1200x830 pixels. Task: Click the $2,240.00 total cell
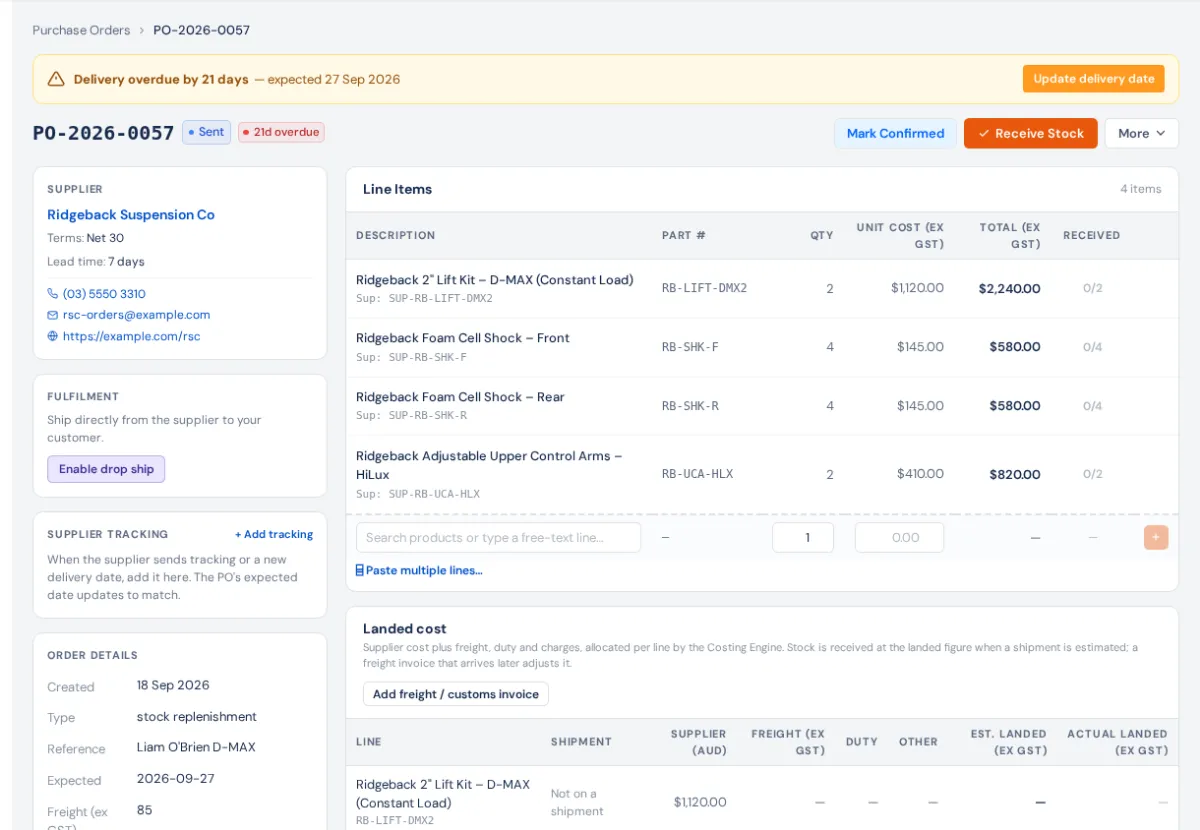[x=1009, y=288]
